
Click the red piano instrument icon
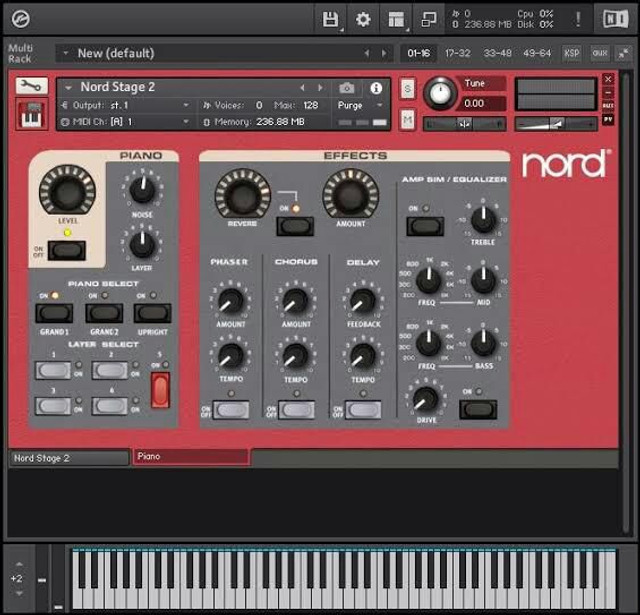[x=31, y=114]
